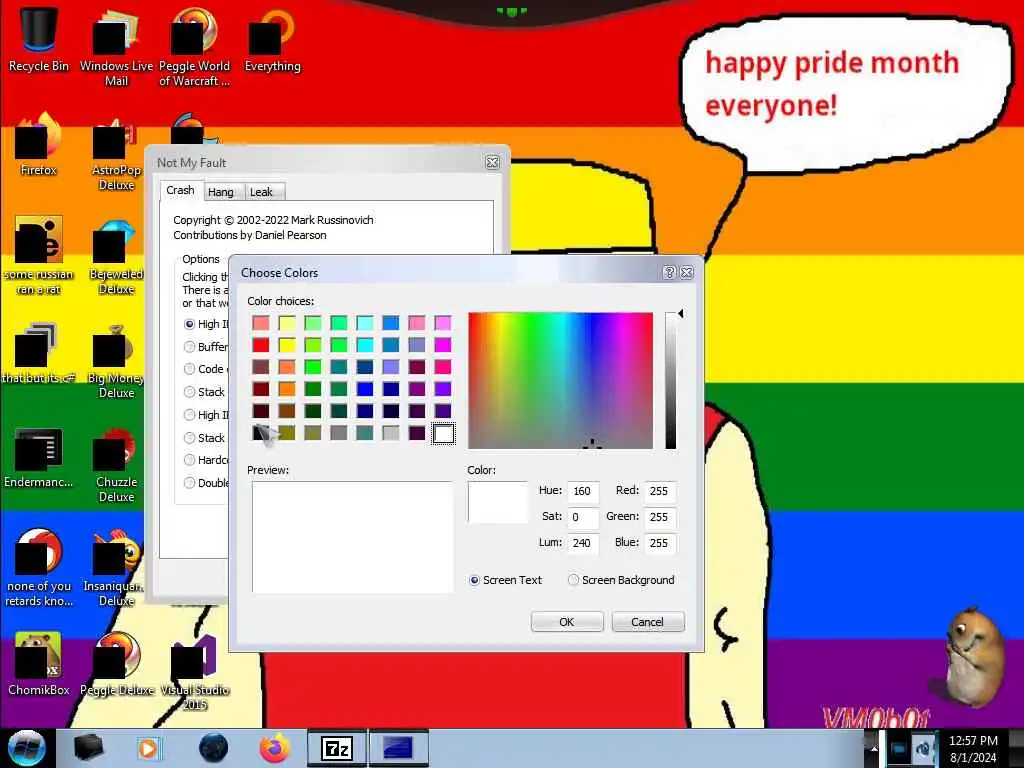
Task: Switch to the blue window taskbar button
Action: click(x=398, y=748)
